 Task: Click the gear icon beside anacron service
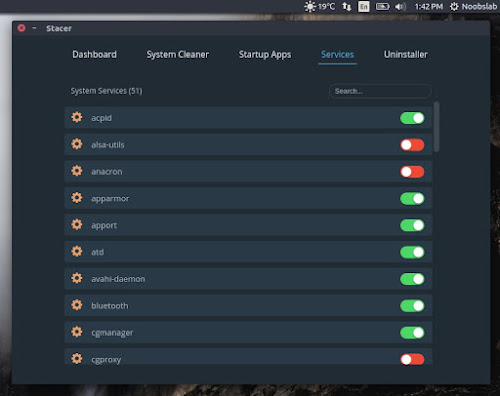77,171
